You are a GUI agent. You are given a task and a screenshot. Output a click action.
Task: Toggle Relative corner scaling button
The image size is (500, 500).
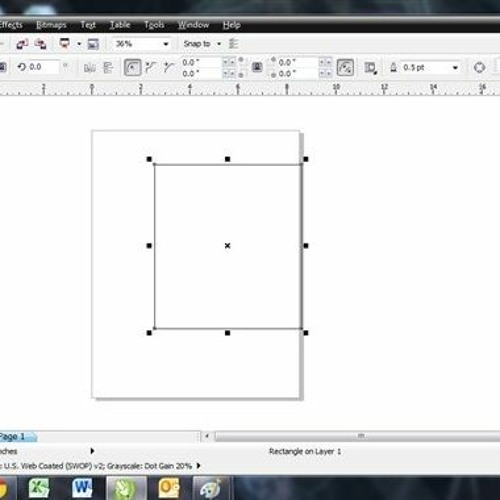coord(345,68)
